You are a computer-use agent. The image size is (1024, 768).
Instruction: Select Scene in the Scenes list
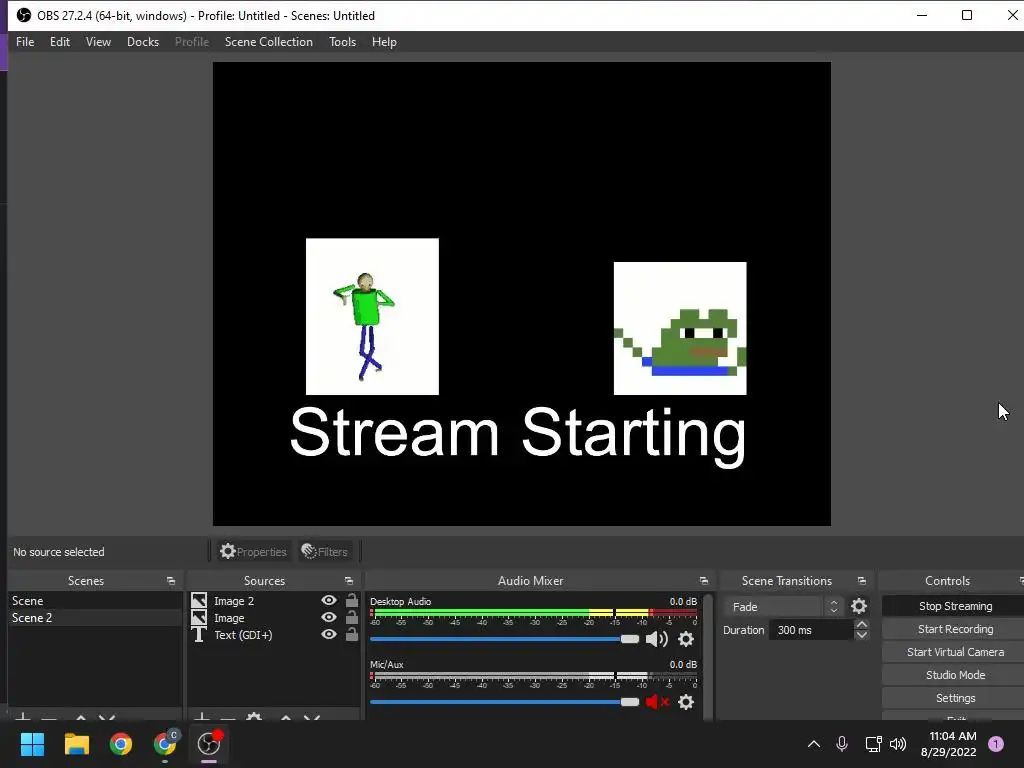95,601
